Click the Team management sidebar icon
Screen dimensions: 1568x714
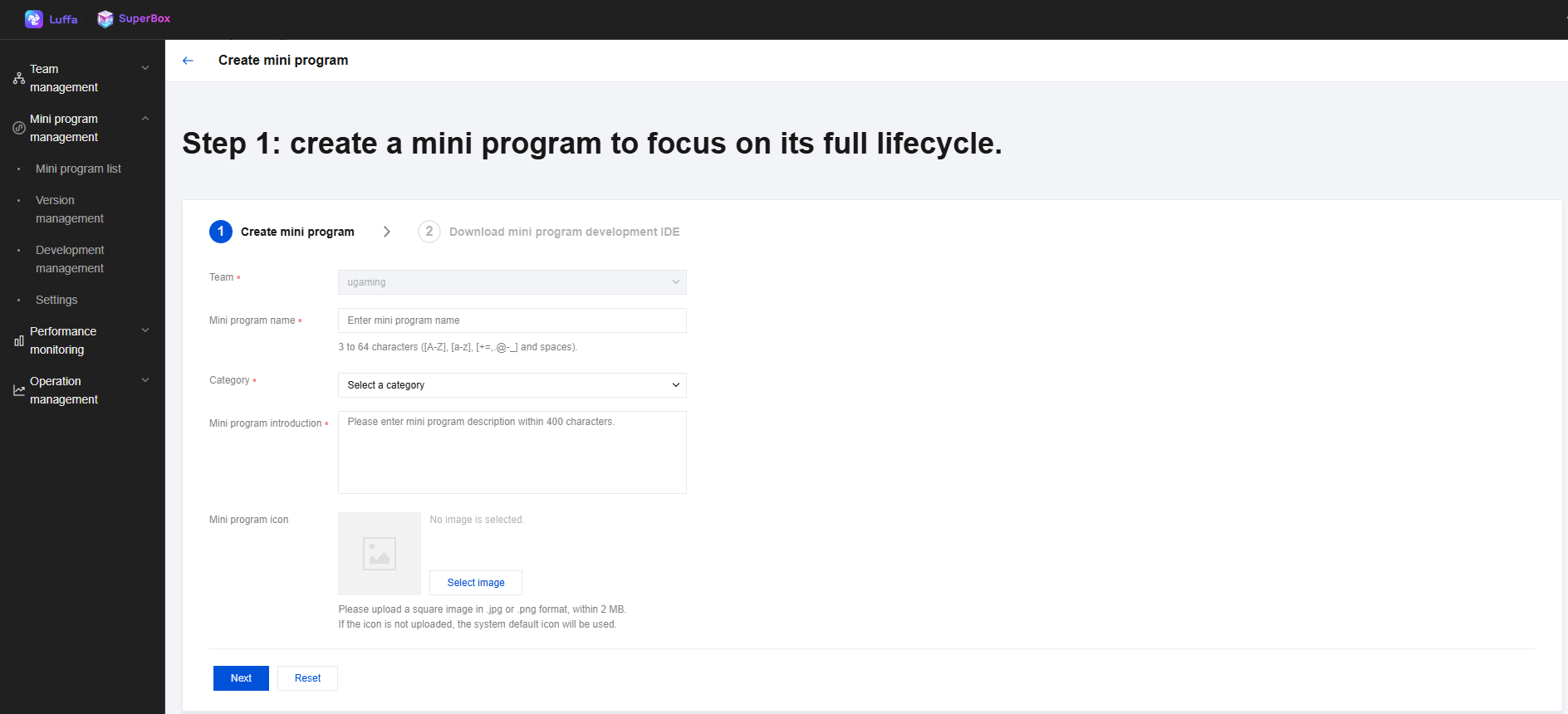18,78
